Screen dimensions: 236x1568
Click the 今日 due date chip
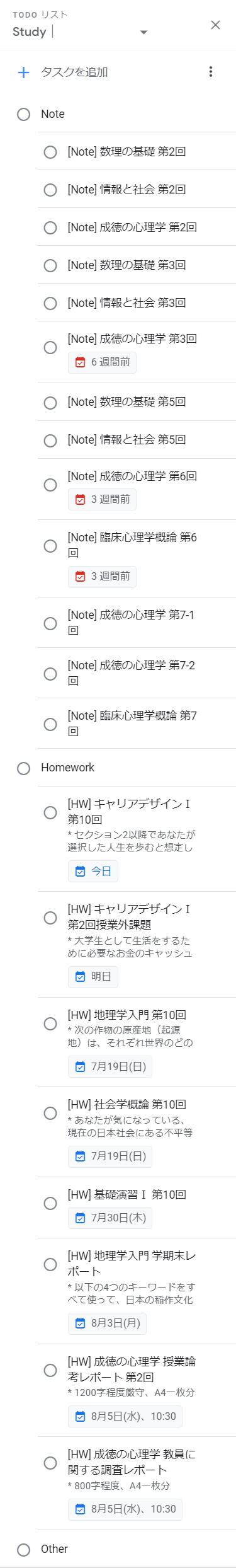(93, 872)
